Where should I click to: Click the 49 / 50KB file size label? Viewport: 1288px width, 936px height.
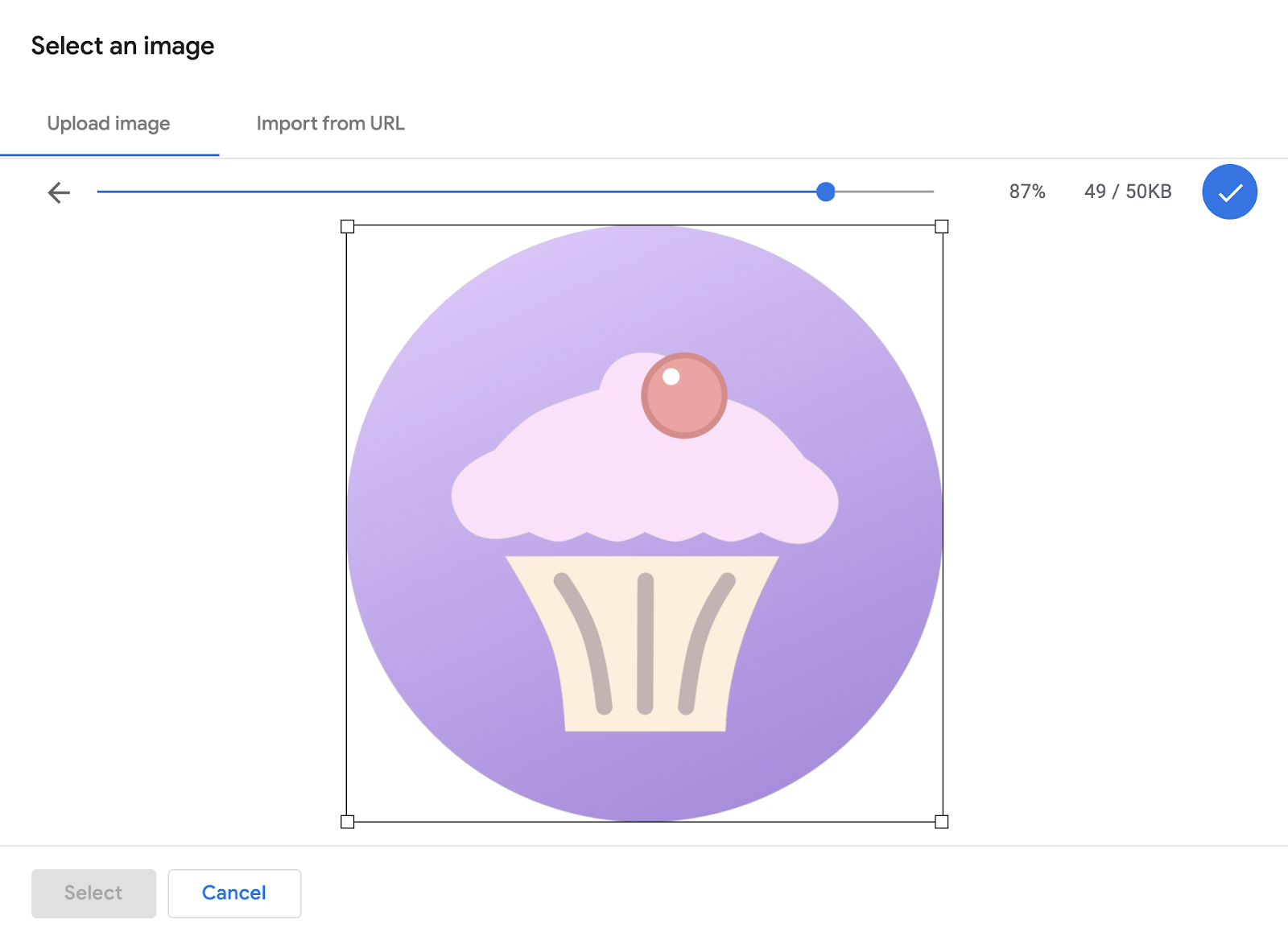coord(1128,192)
